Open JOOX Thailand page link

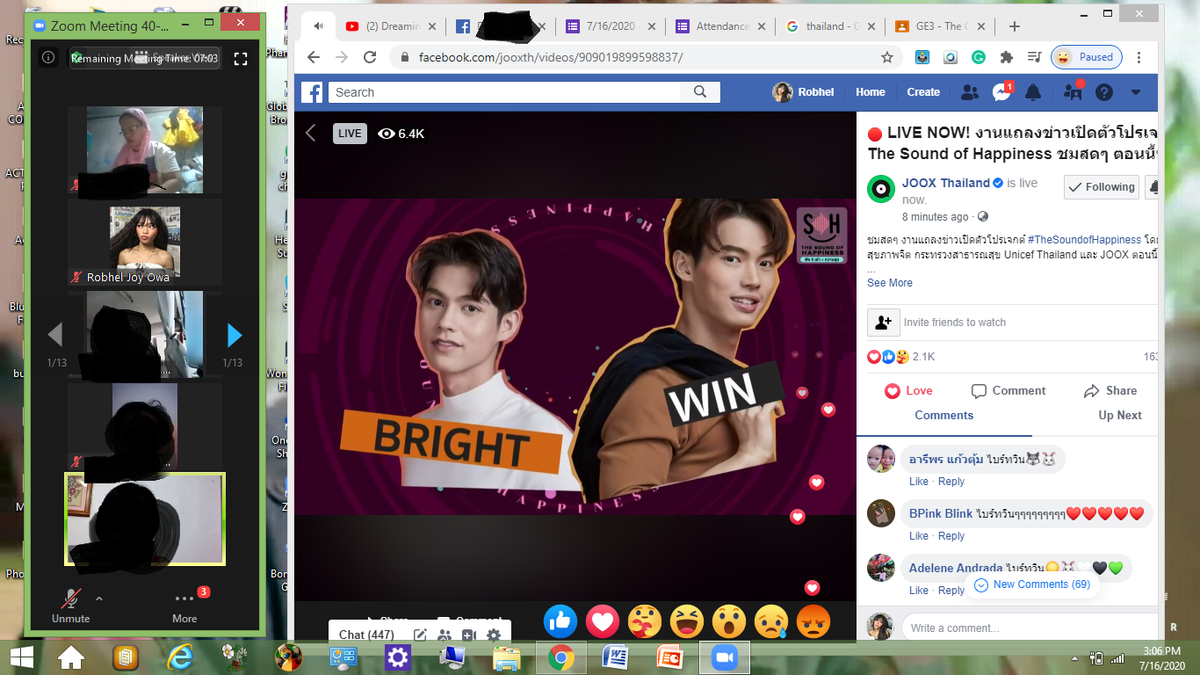pyautogui.click(x=945, y=183)
